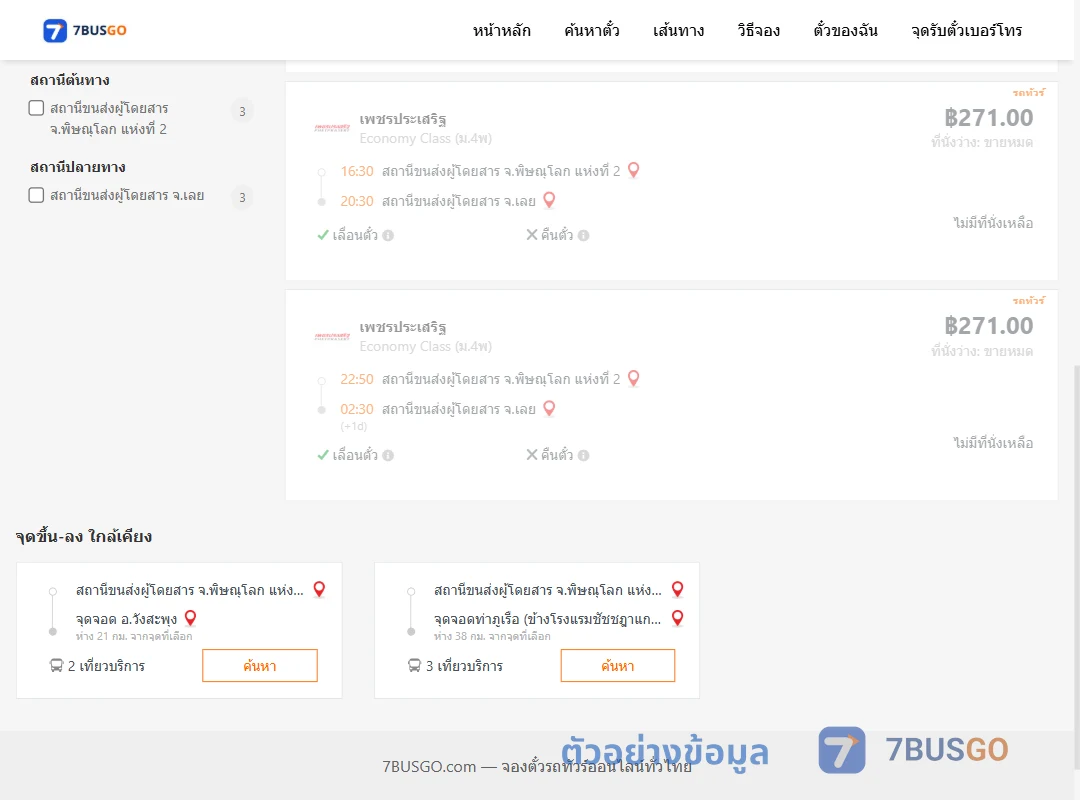Click the map pin beside the 22:50 departure station

tap(634, 378)
